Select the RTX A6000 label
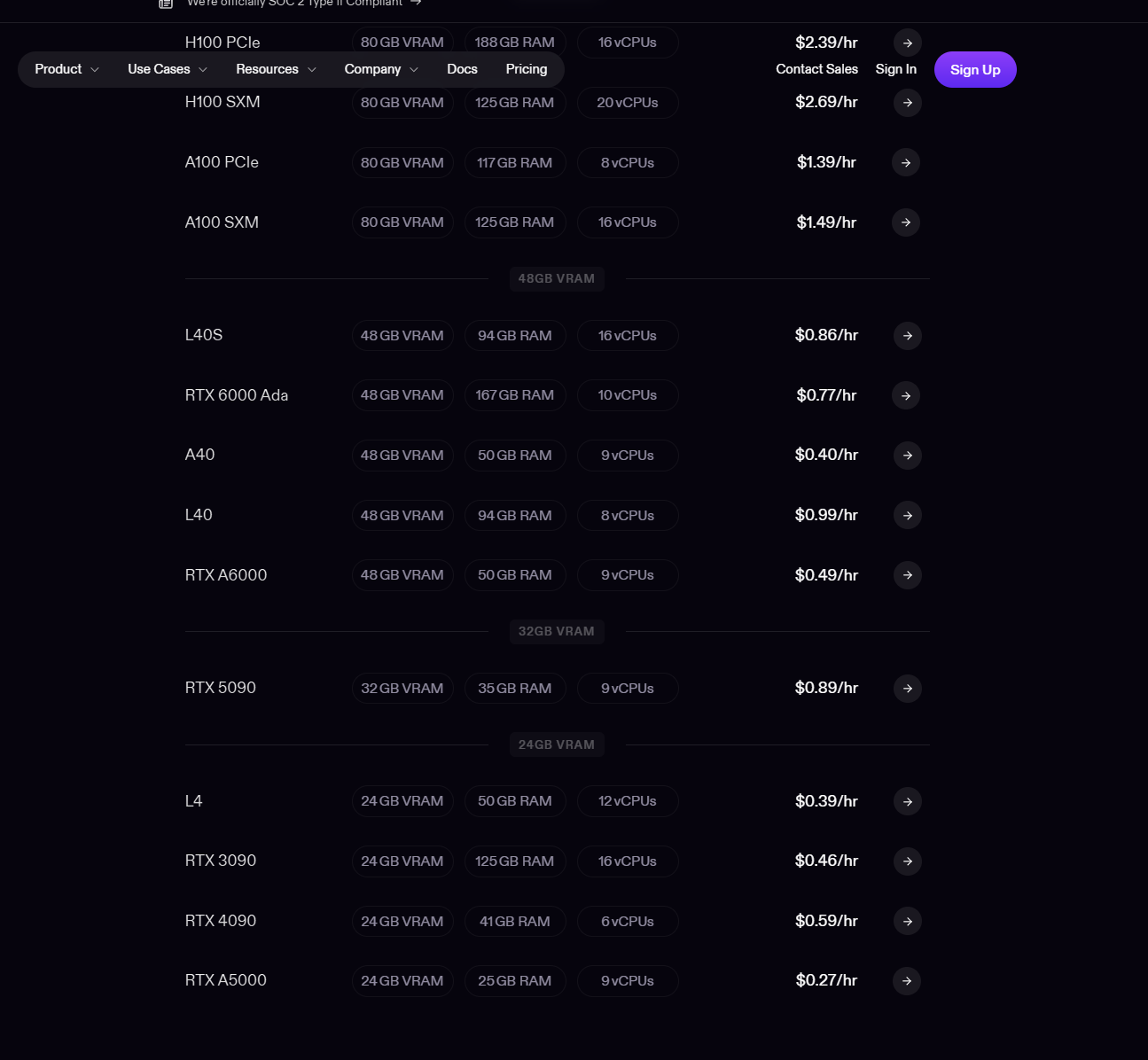Viewport: 1148px width, 1060px height. click(x=226, y=575)
